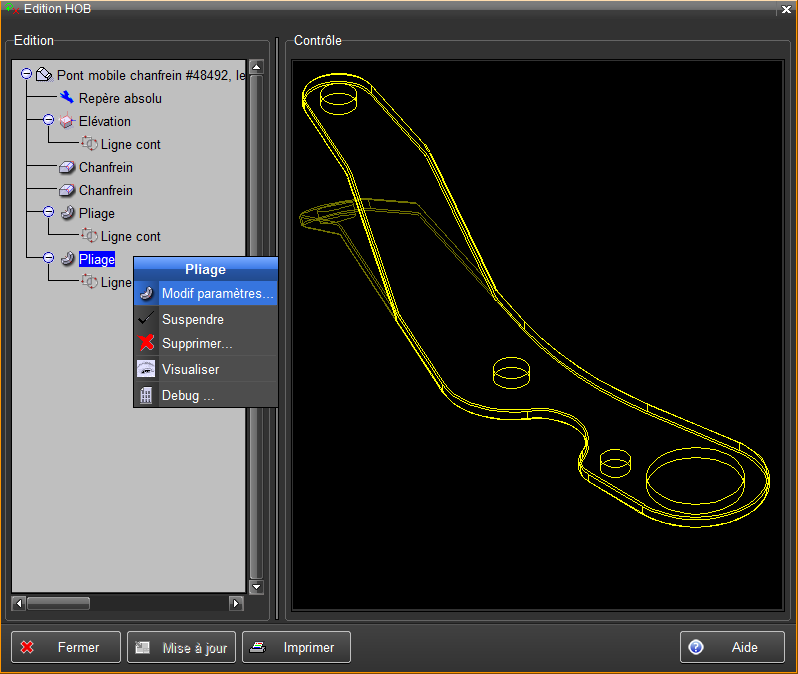Collapse the Pont mobile chanfrein root node

[27, 75]
